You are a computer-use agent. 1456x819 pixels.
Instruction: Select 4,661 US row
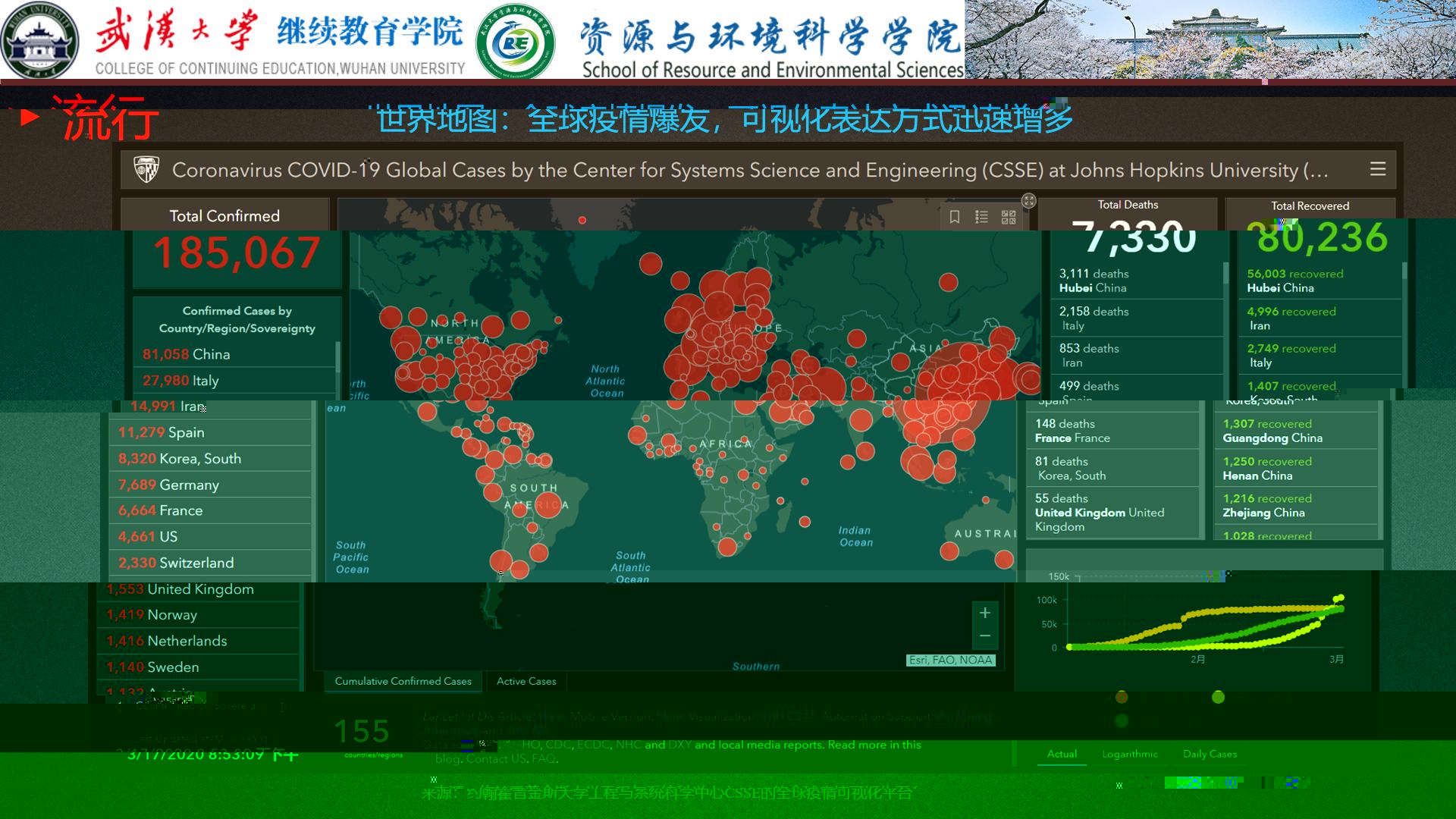tap(211, 537)
